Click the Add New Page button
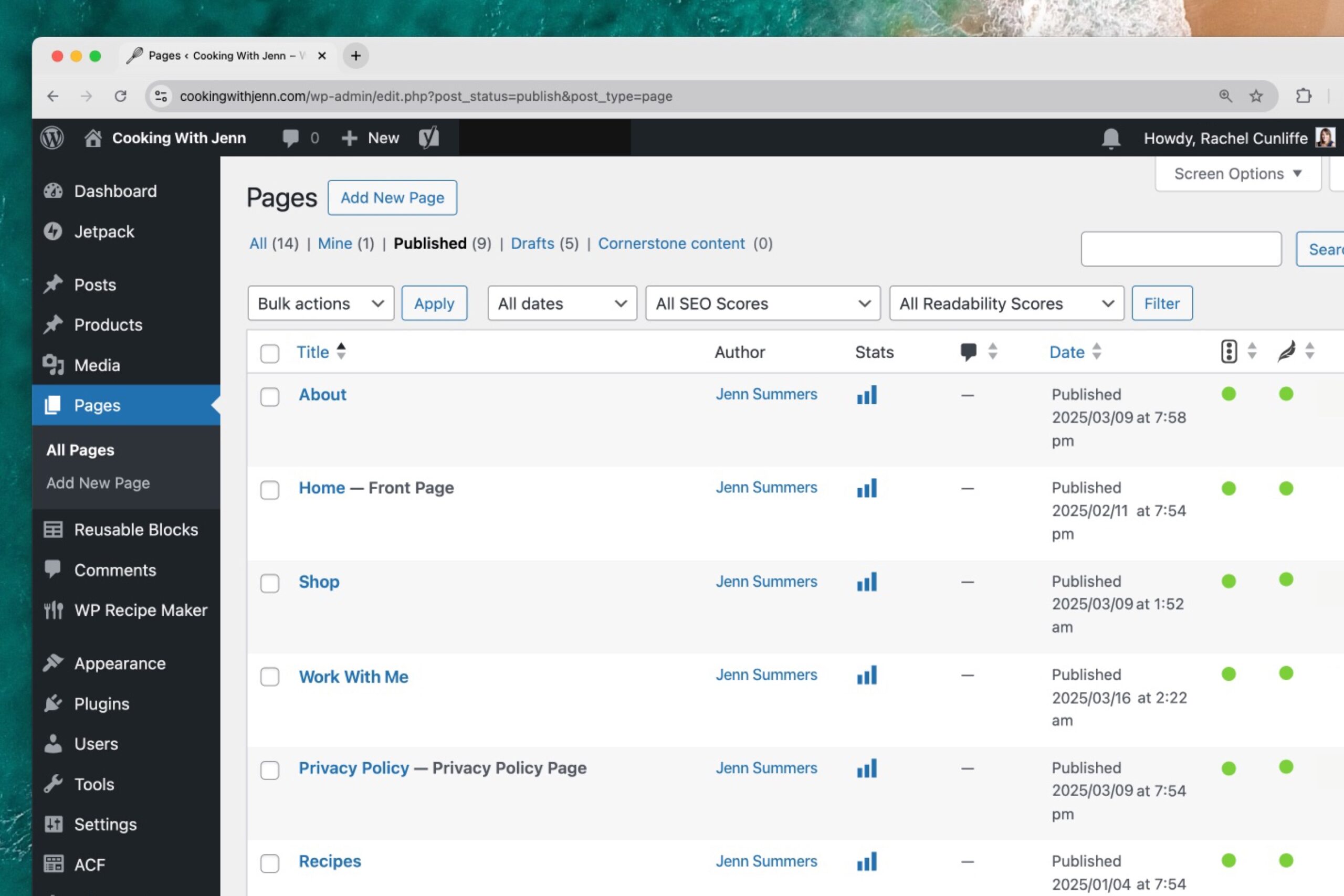Image resolution: width=1344 pixels, height=896 pixels. click(x=392, y=198)
